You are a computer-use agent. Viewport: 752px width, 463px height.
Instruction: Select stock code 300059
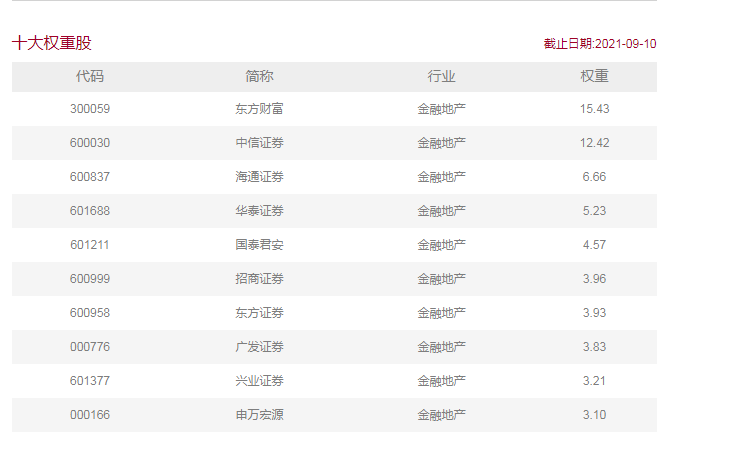[x=90, y=109]
